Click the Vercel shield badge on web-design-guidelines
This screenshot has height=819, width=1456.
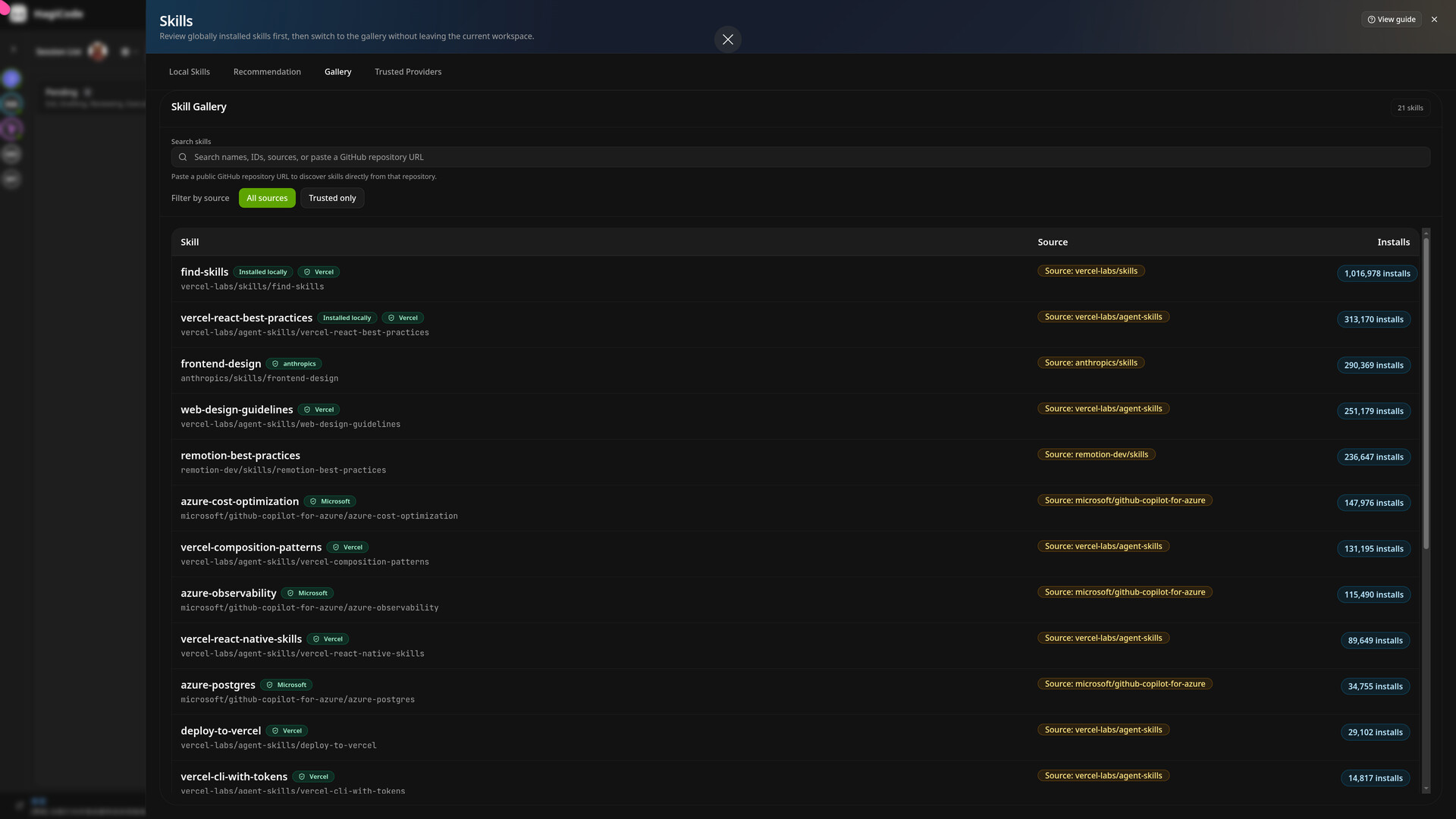pyautogui.click(x=318, y=409)
